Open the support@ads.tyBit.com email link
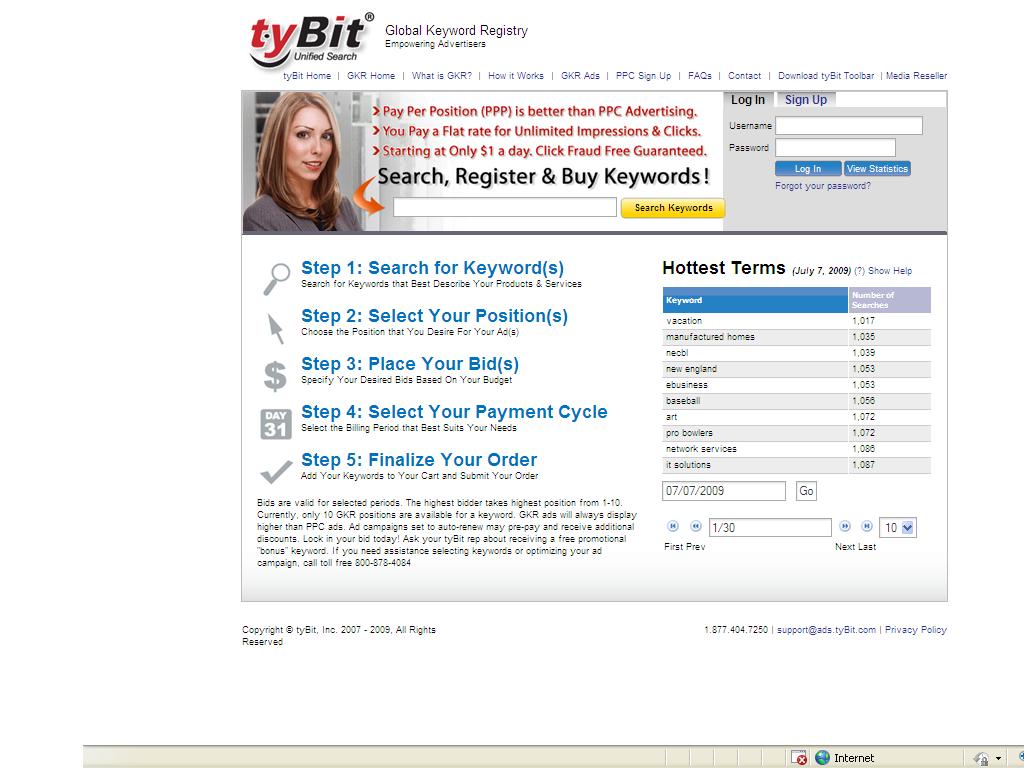Screen dimensions: 1024x768 [826, 630]
